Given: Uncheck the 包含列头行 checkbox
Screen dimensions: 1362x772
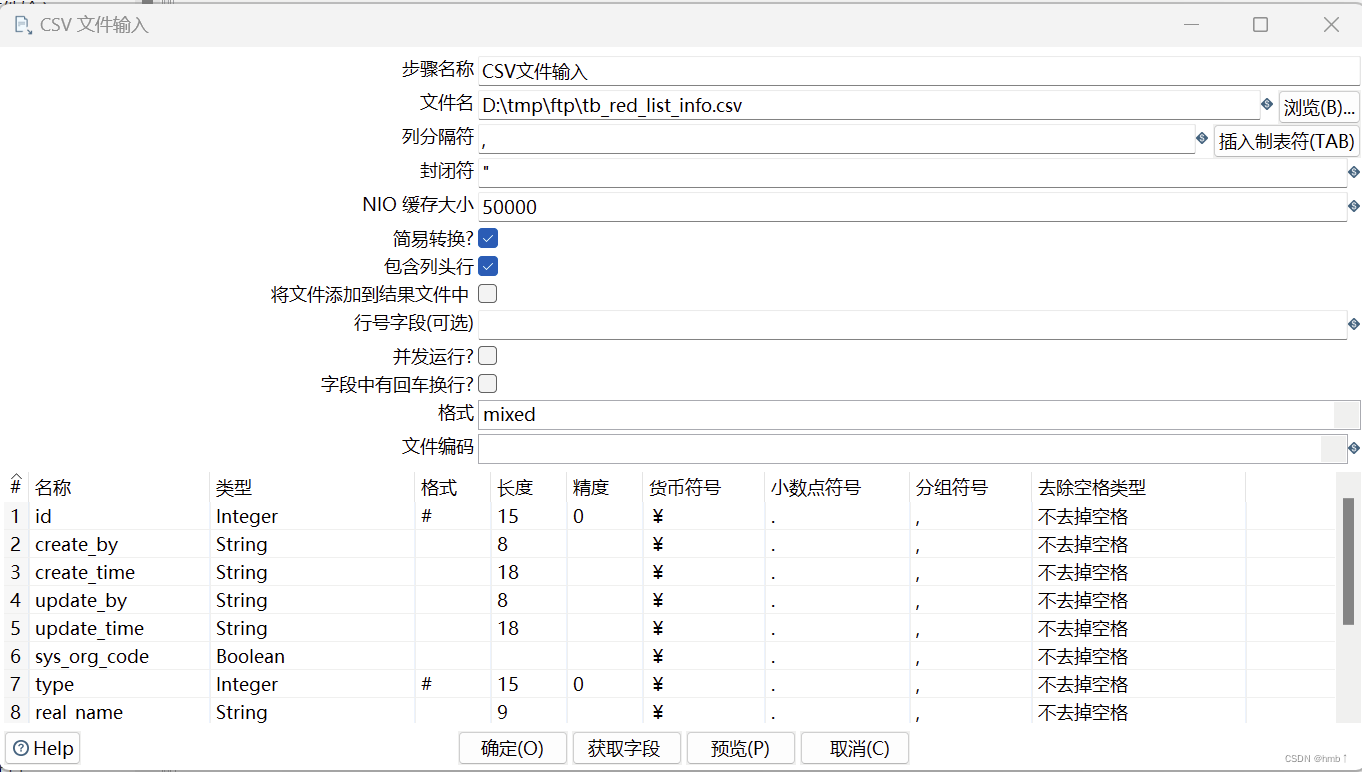Looking at the screenshot, I should tap(488, 267).
